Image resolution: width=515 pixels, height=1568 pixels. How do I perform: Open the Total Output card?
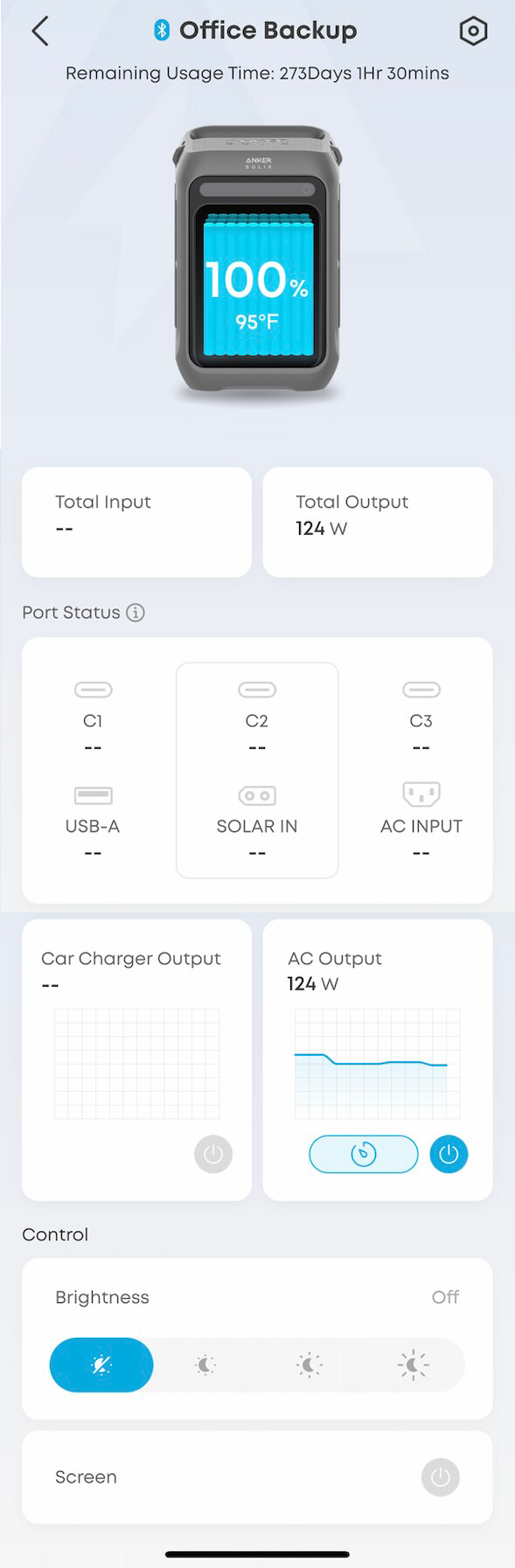coord(378,522)
